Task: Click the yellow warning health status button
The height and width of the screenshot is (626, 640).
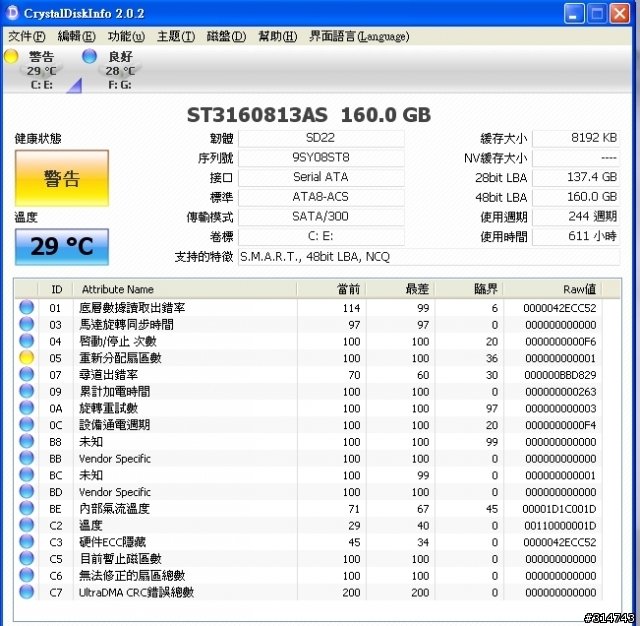Action: (x=62, y=178)
